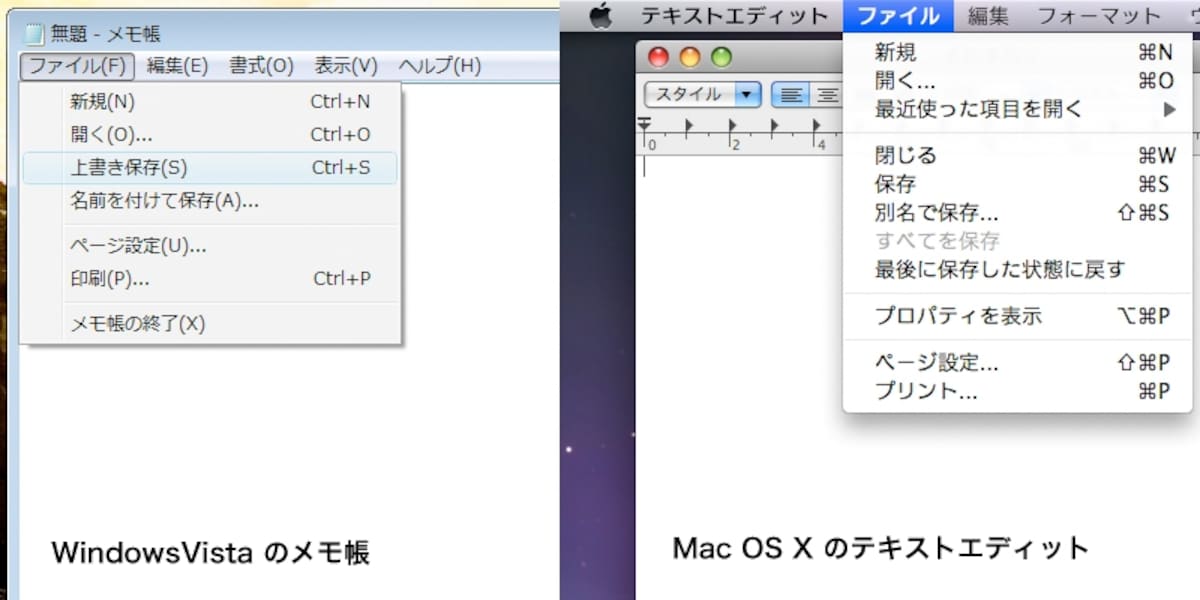1200x600 pixels.
Task: Click green zoom button of TextEdit window
Action: pyautogui.click(x=721, y=57)
